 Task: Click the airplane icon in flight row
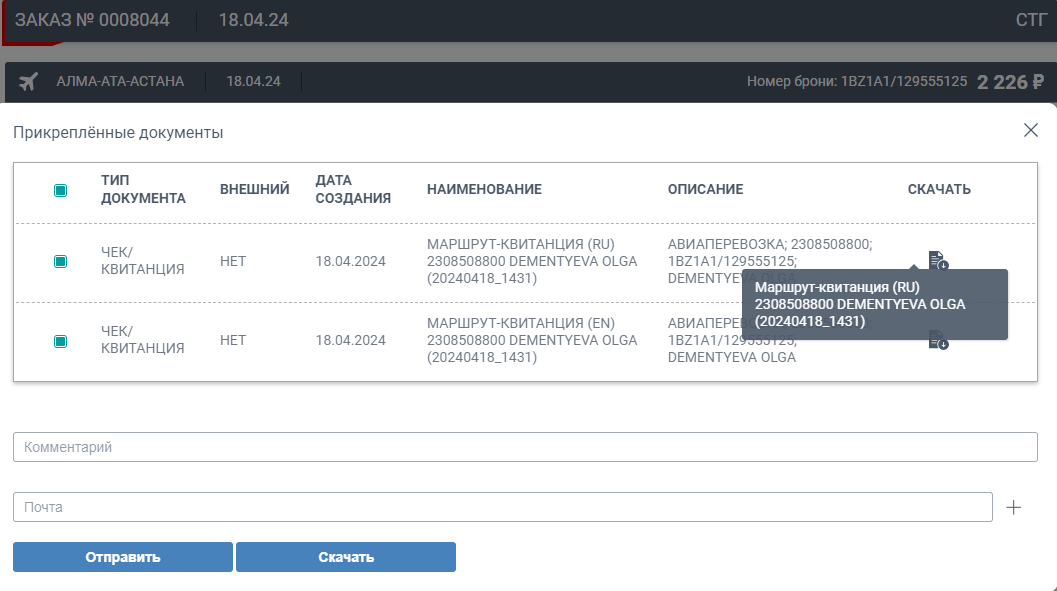(28, 81)
